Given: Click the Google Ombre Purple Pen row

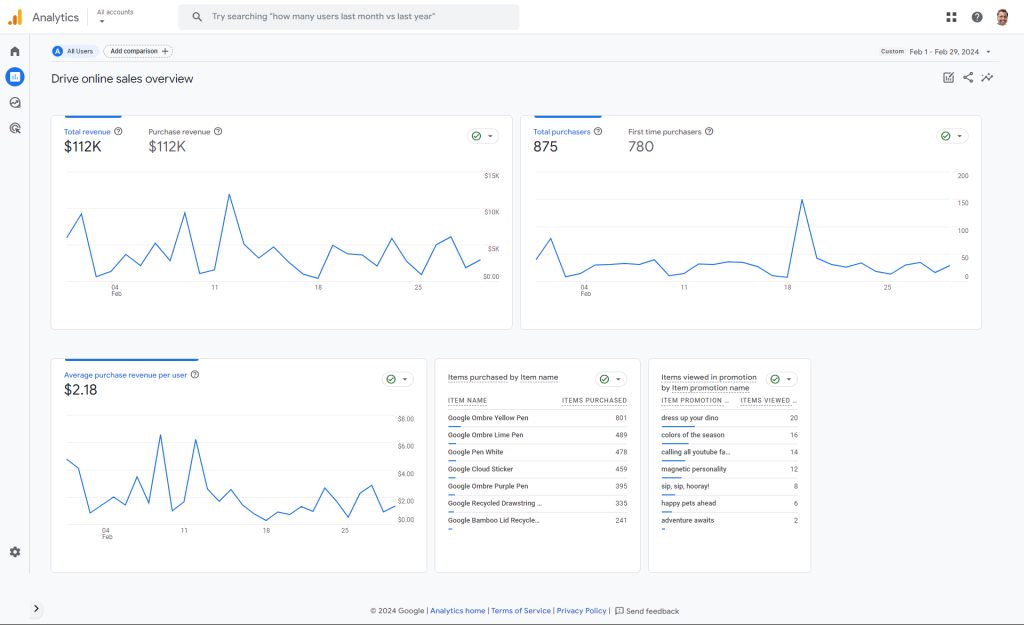Looking at the screenshot, I should [x=537, y=487].
